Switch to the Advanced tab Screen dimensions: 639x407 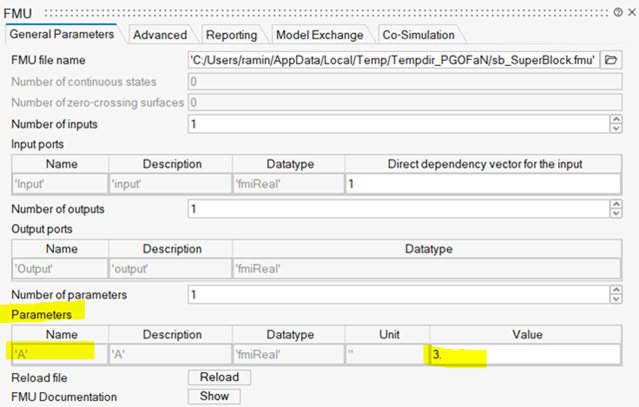[x=159, y=35]
